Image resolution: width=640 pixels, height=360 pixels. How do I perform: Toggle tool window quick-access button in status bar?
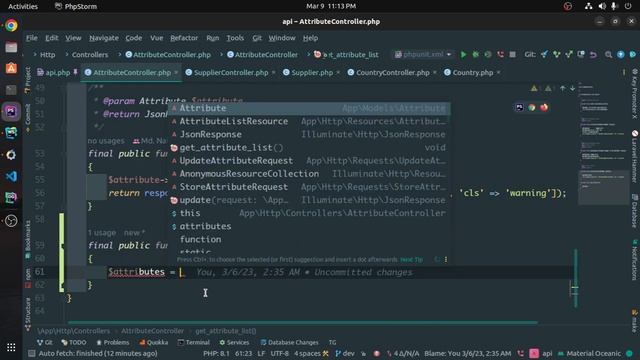[x=31, y=353]
